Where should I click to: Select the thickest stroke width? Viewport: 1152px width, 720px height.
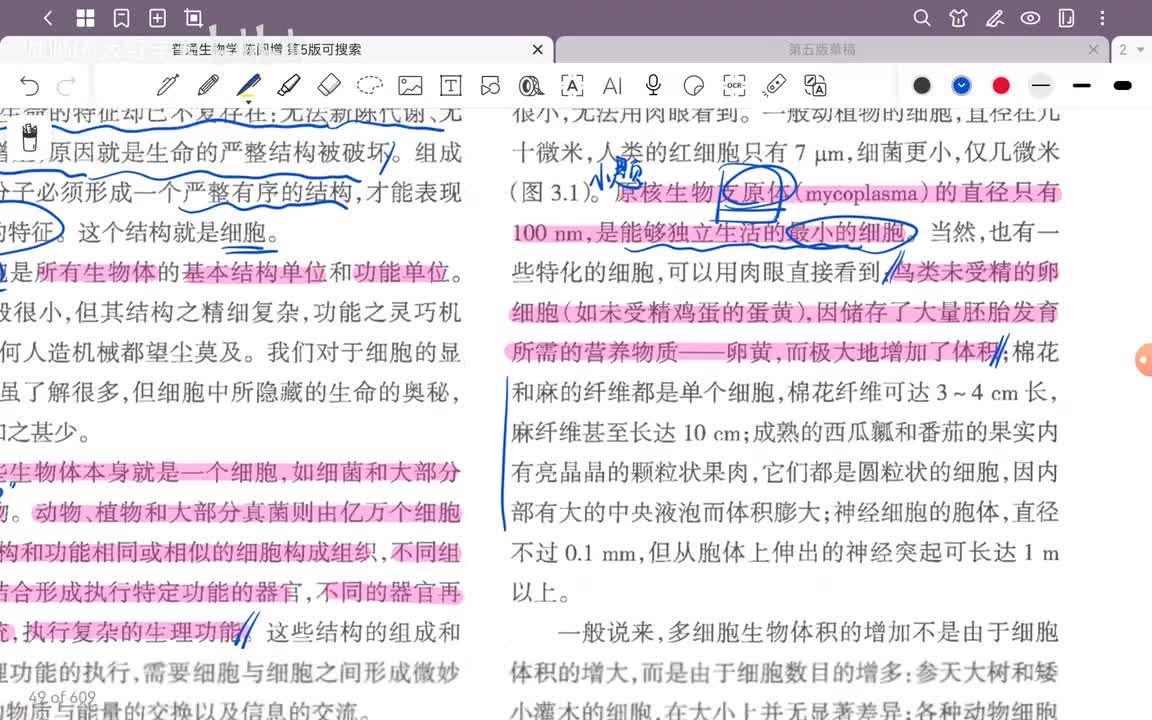[1123, 86]
